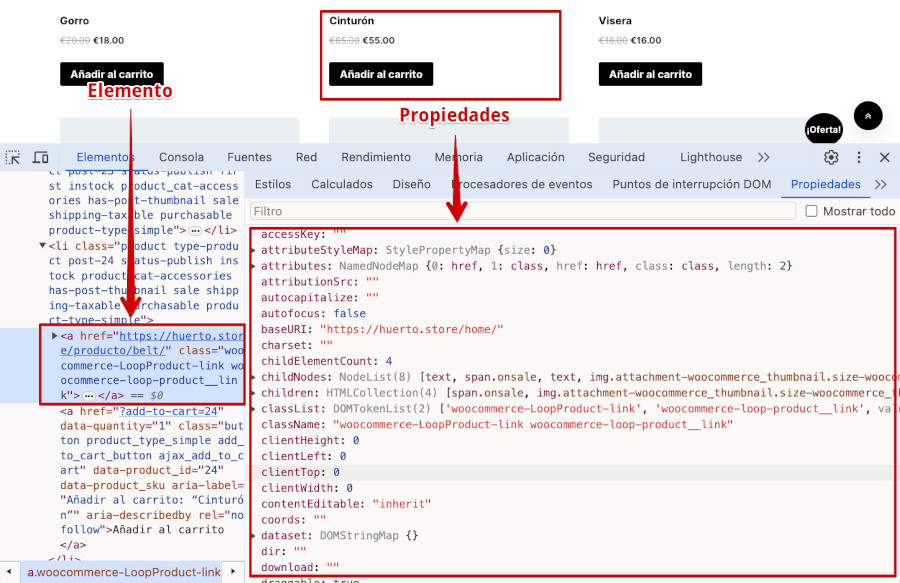900x583 pixels.
Task: Open DevTools settings gear
Action: tap(831, 157)
